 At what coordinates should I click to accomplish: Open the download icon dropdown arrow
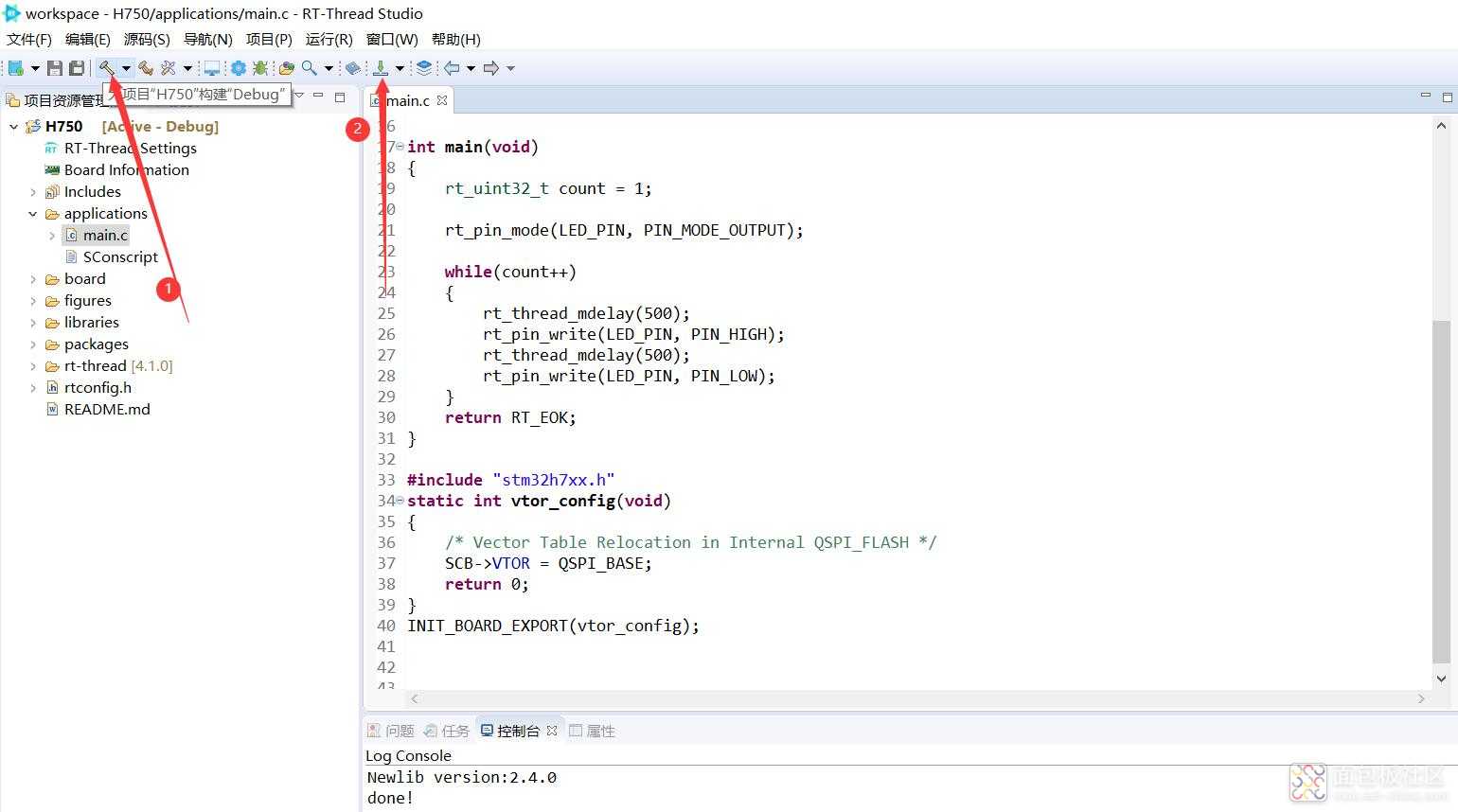[400, 68]
